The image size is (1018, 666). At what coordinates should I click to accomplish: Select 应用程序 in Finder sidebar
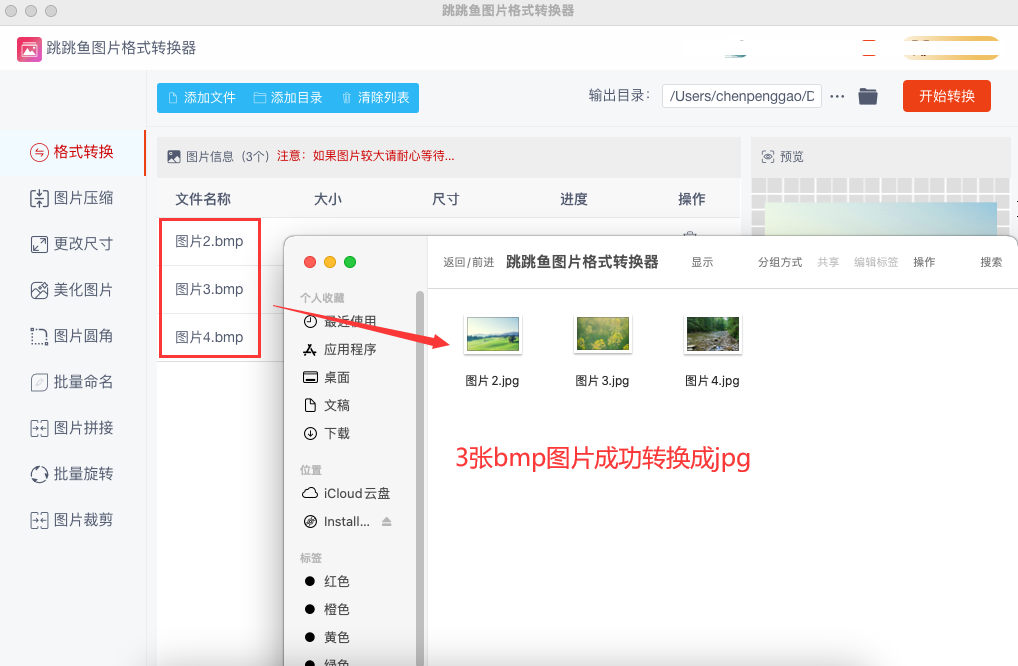coord(348,349)
